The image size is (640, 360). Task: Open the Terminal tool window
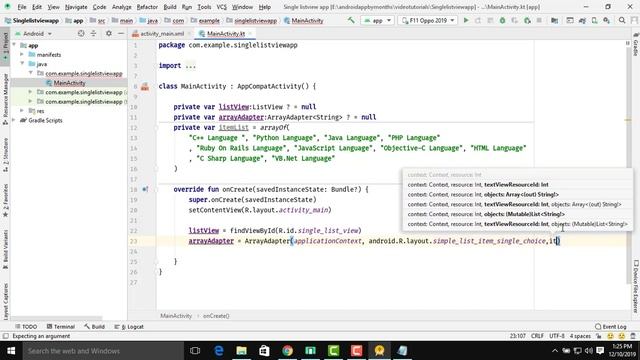tap(61, 327)
